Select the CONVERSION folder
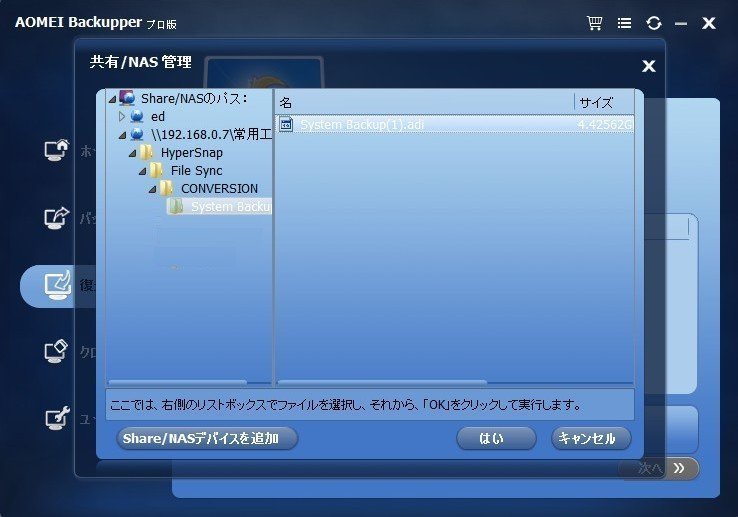Viewport: 738px width, 517px height. [219, 188]
